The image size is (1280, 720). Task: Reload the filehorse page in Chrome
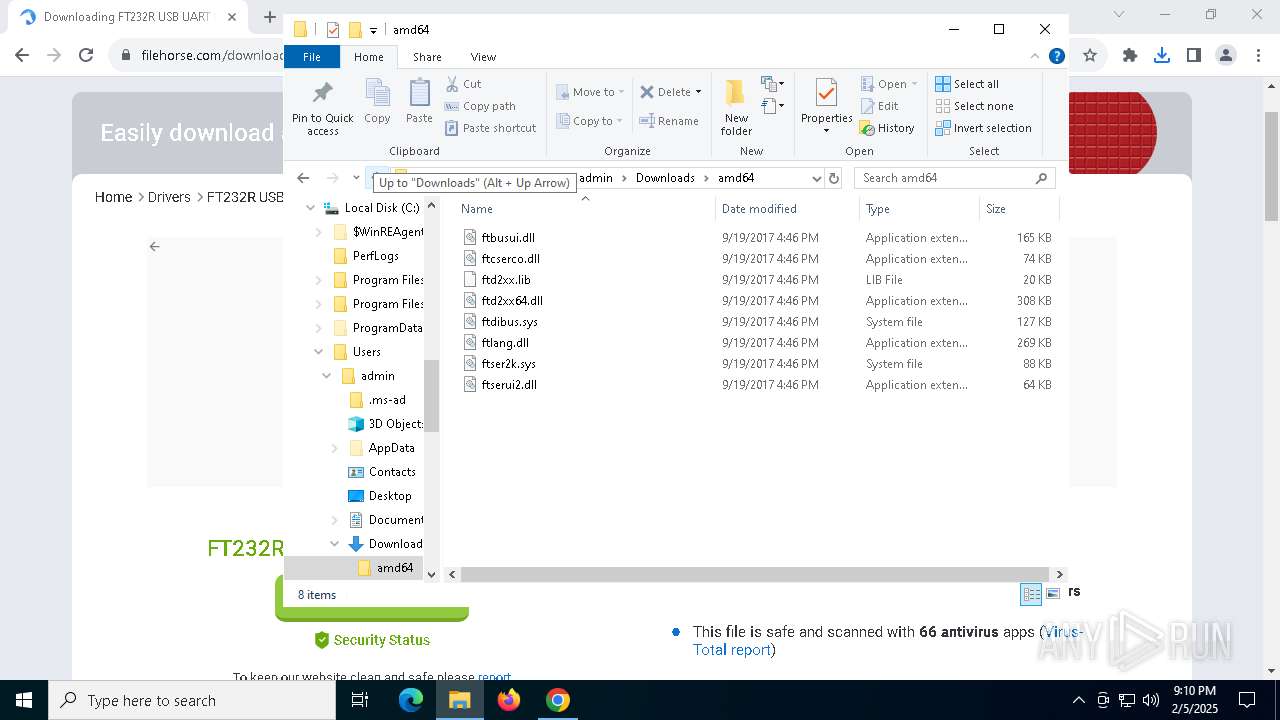[86, 56]
